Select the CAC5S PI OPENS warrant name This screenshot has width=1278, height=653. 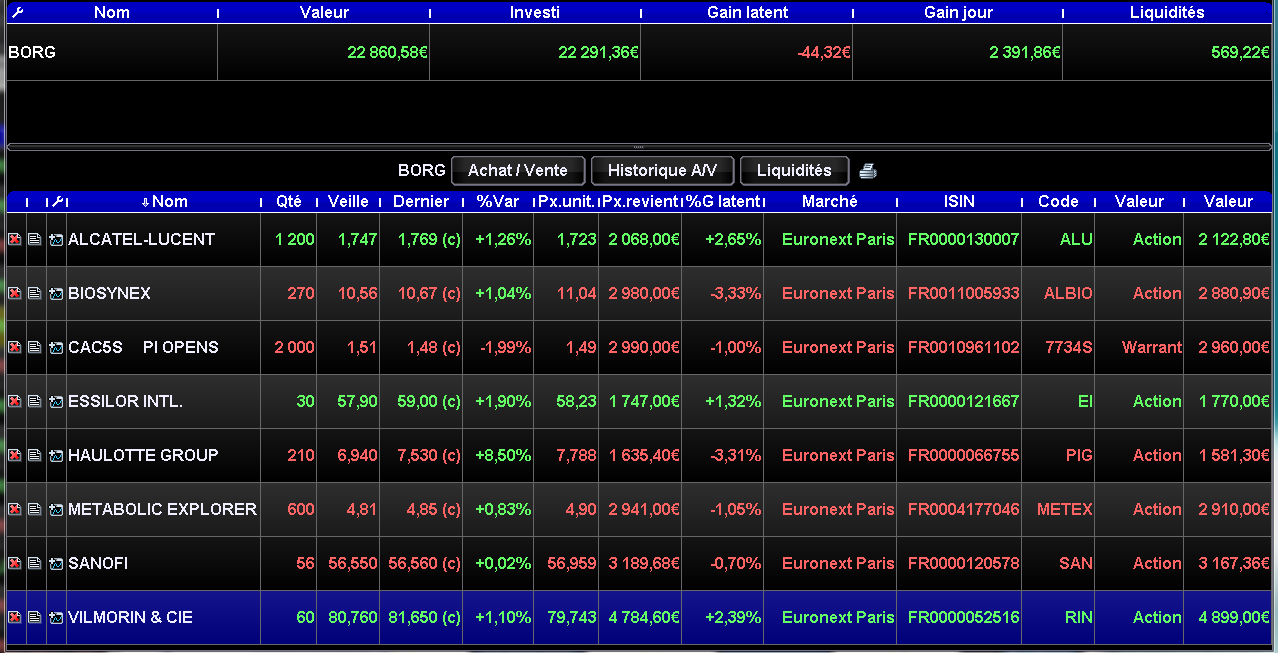pyautogui.click(x=143, y=348)
